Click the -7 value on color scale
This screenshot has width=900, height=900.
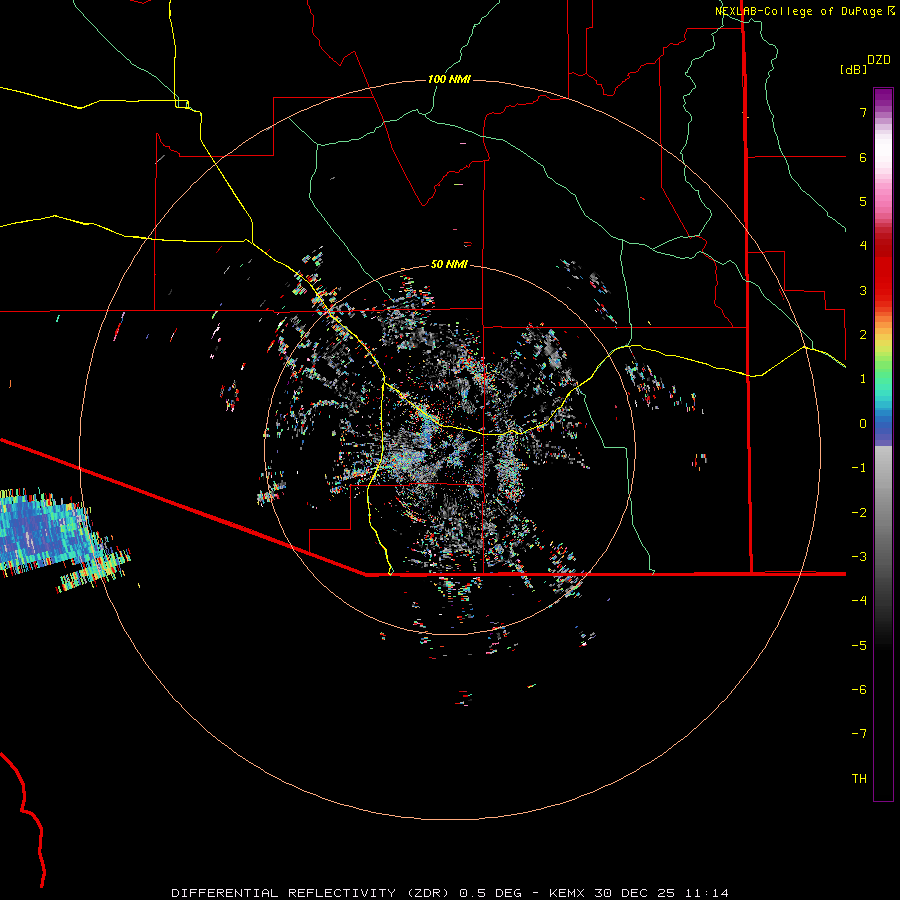pyautogui.click(x=859, y=734)
